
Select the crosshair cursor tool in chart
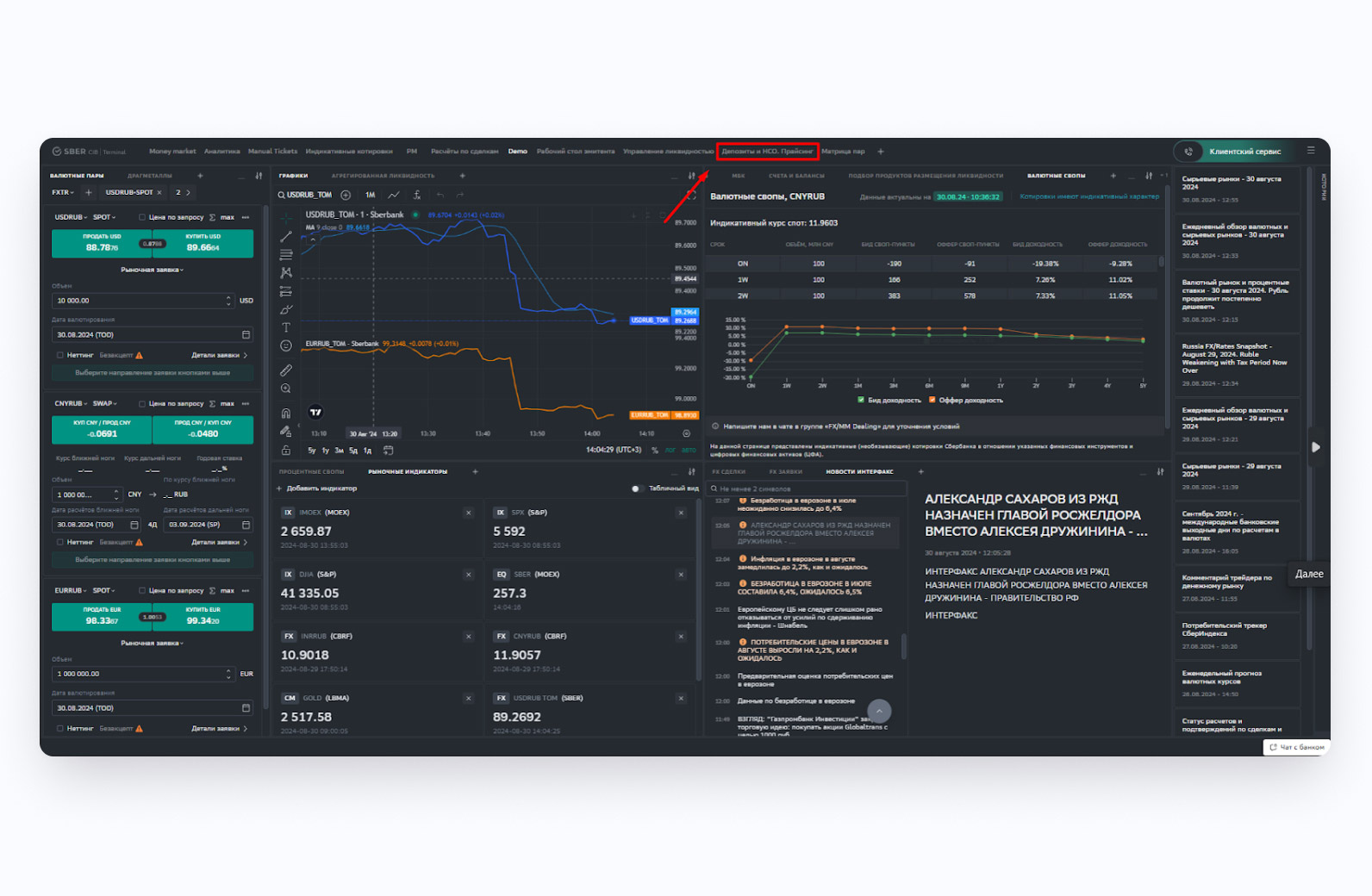286,218
